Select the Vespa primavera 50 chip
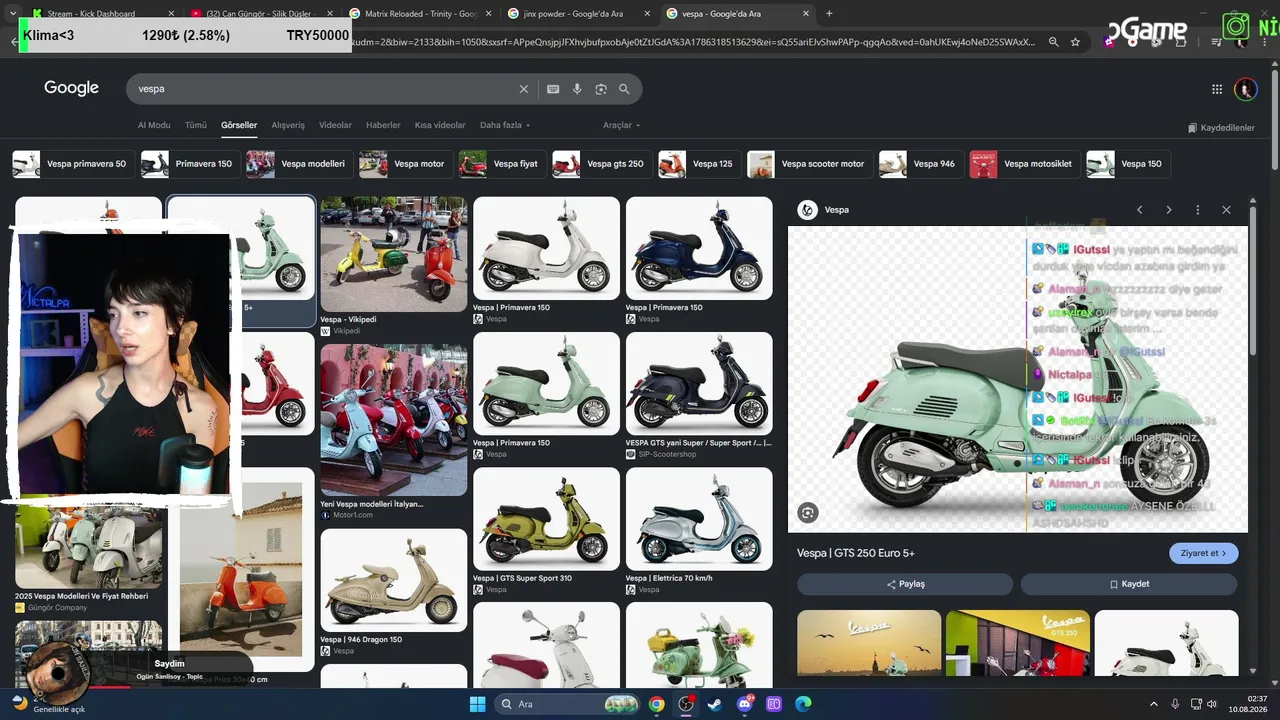The height and width of the screenshot is (720, 1280). click(x=72, y=164)
